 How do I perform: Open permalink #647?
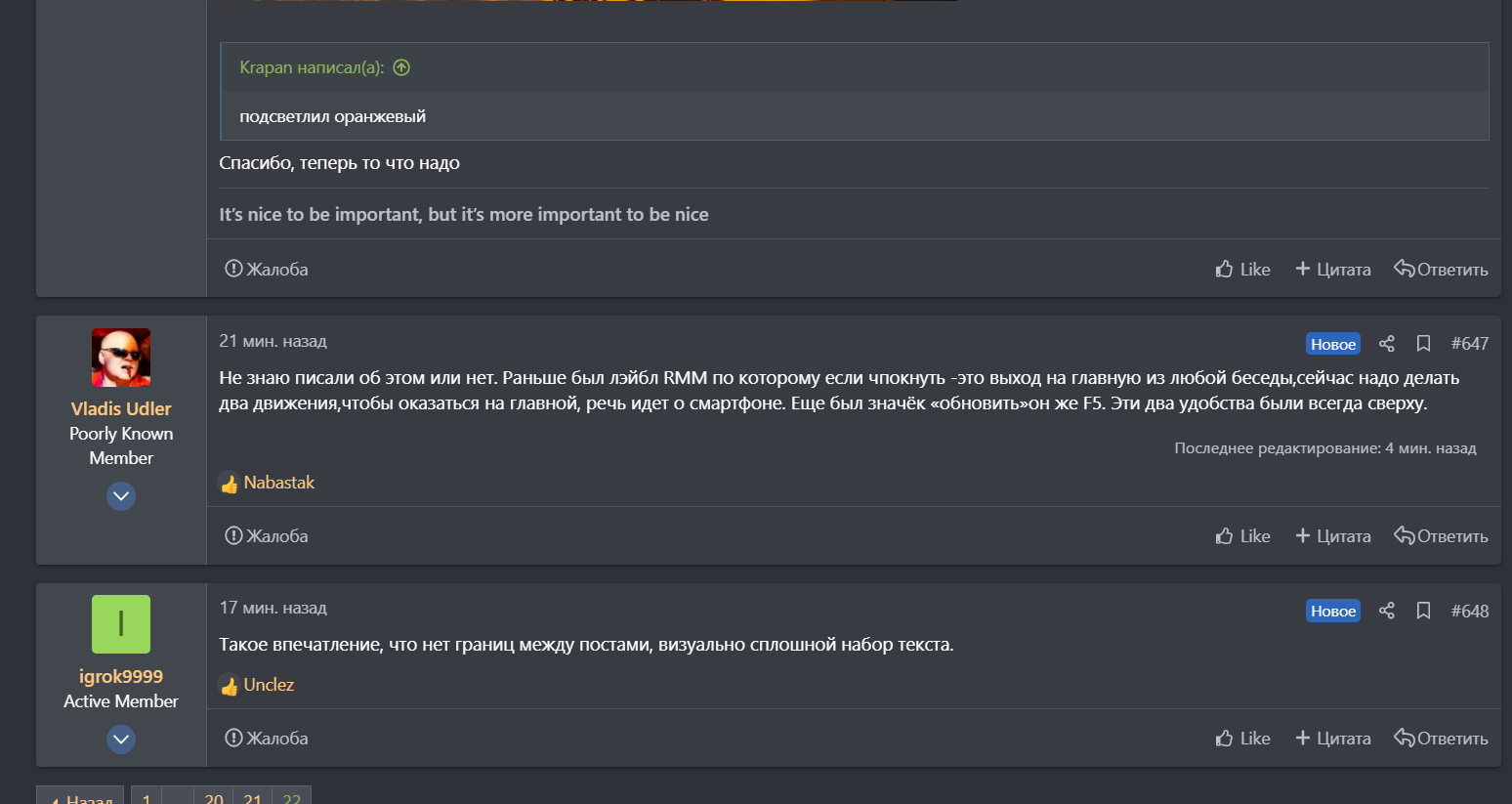pos(1469,344)
